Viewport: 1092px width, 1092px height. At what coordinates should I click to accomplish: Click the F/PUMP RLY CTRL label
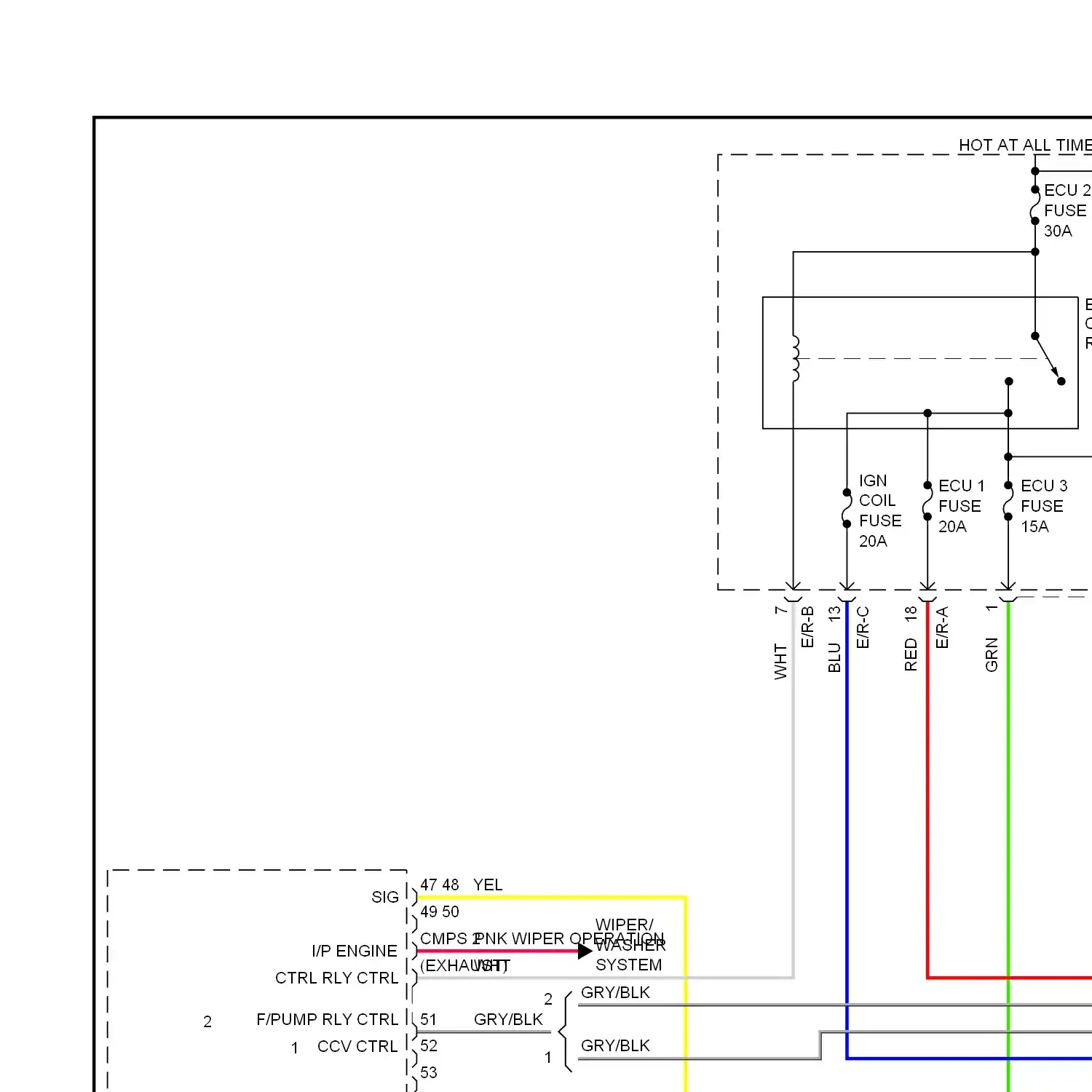coord(328,1019)
